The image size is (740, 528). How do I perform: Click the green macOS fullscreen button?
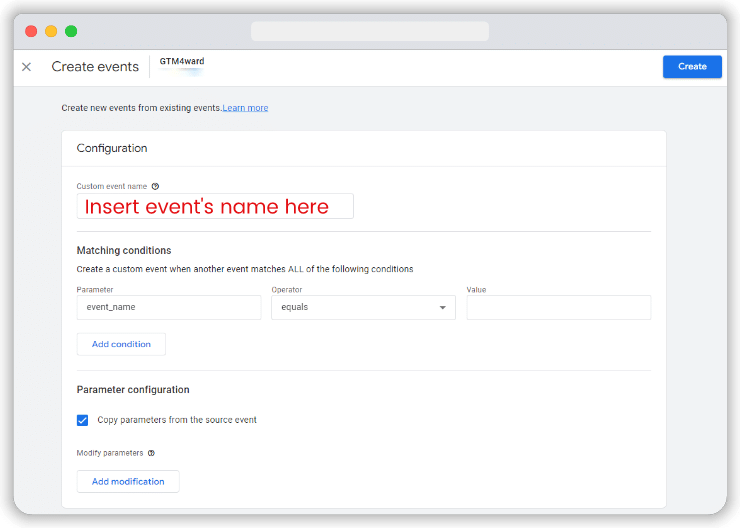tap(71, 31)
